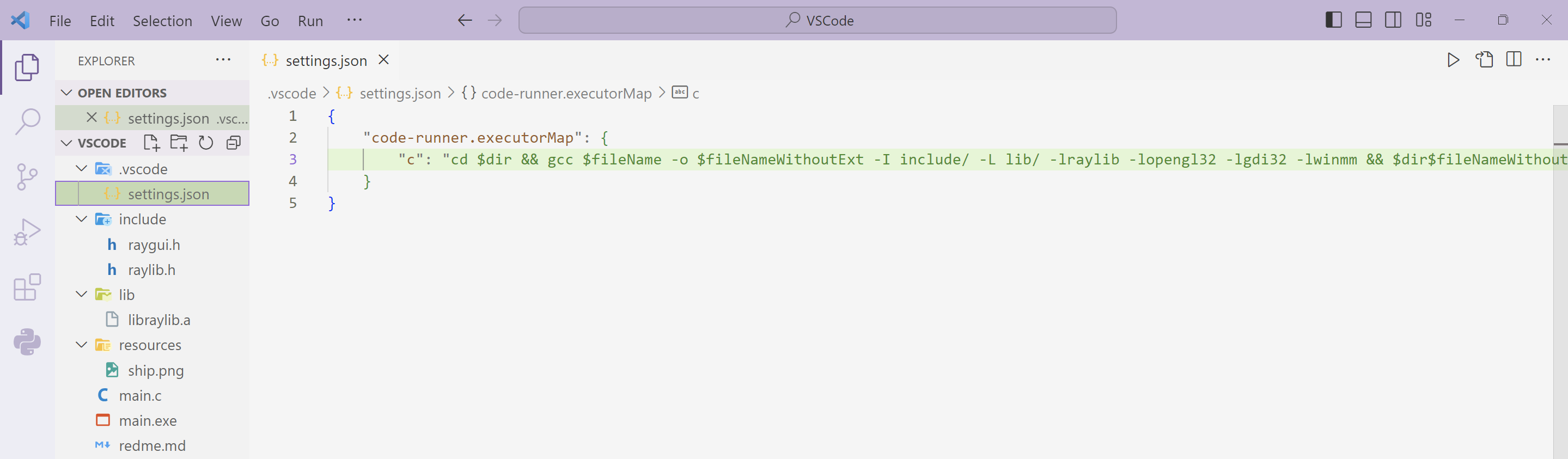
Task: Collapse the Open Editors section
Action: point(67,93)
